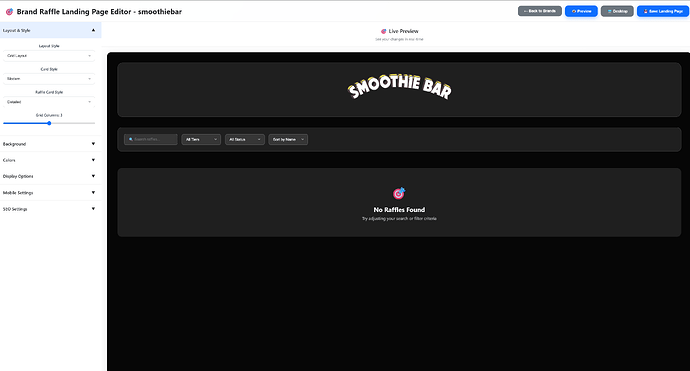This screenshot has width=690, height=371.
Task: Click the Live Preview heading icon
Action: coord(383,31)
